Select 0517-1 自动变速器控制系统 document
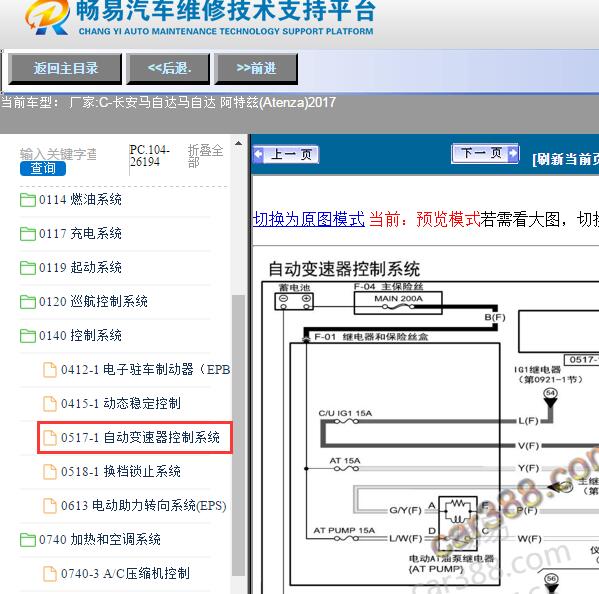Screen dimensions: 599x594 [140, 437]
